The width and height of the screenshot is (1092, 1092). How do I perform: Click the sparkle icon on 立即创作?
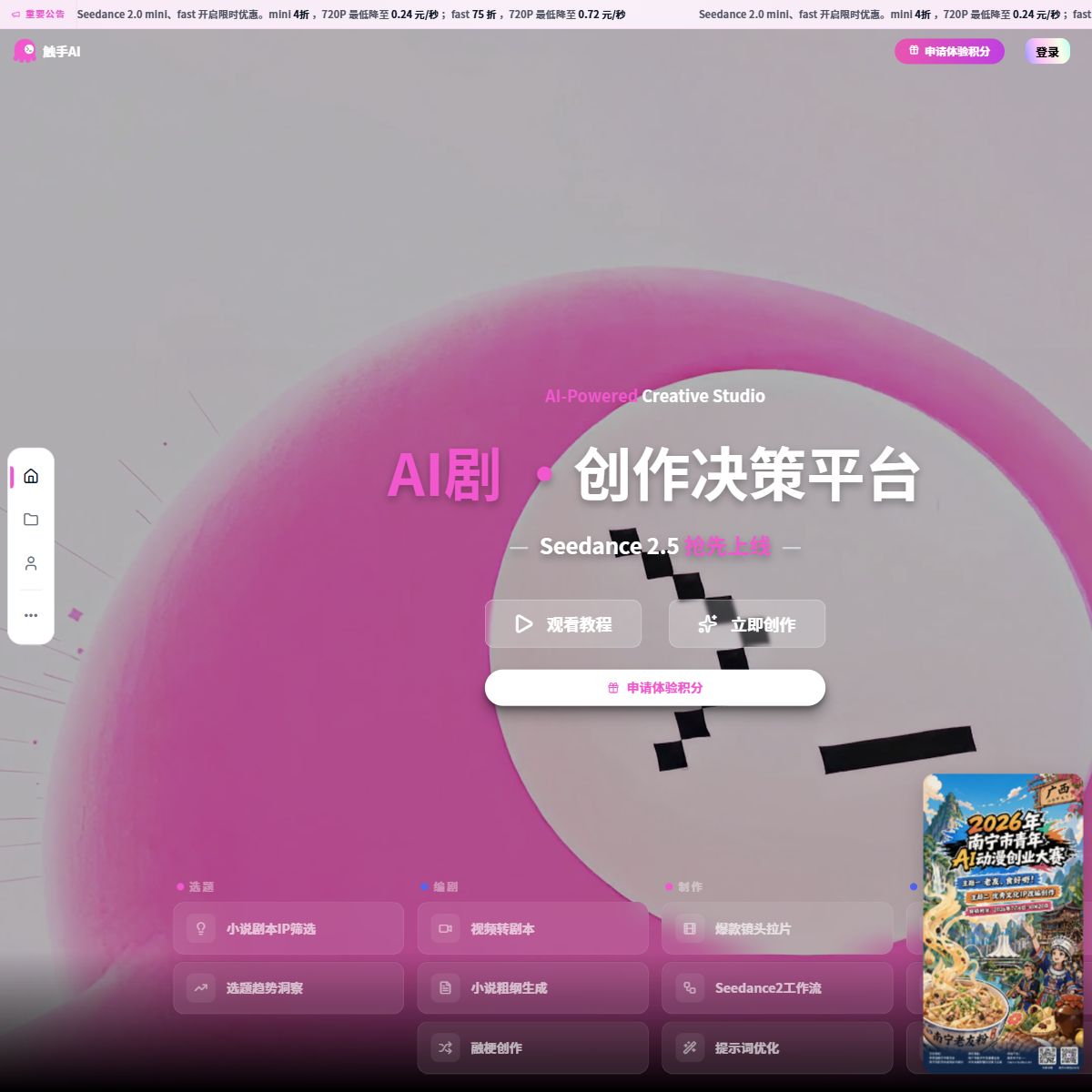[x=707, y=624]
